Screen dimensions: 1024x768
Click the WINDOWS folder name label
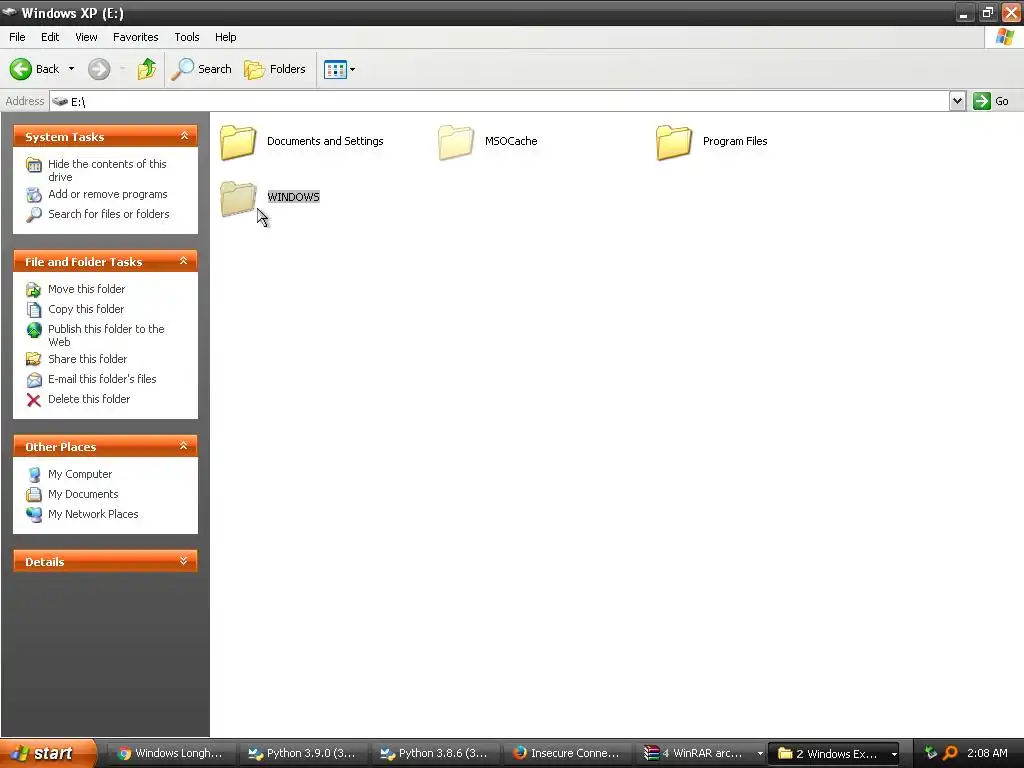click(x=293, y=197)
